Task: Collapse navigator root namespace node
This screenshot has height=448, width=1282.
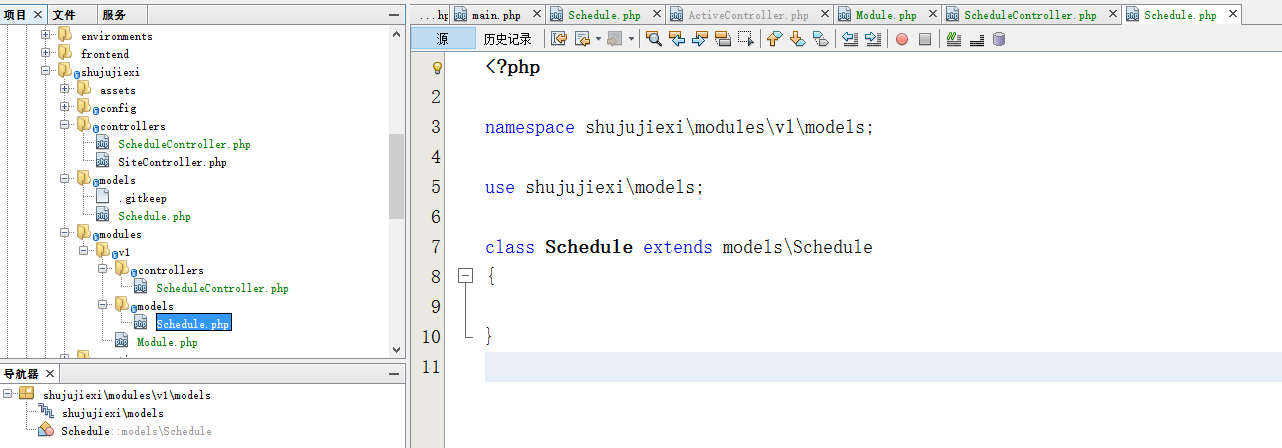Action: pos(9,394)
